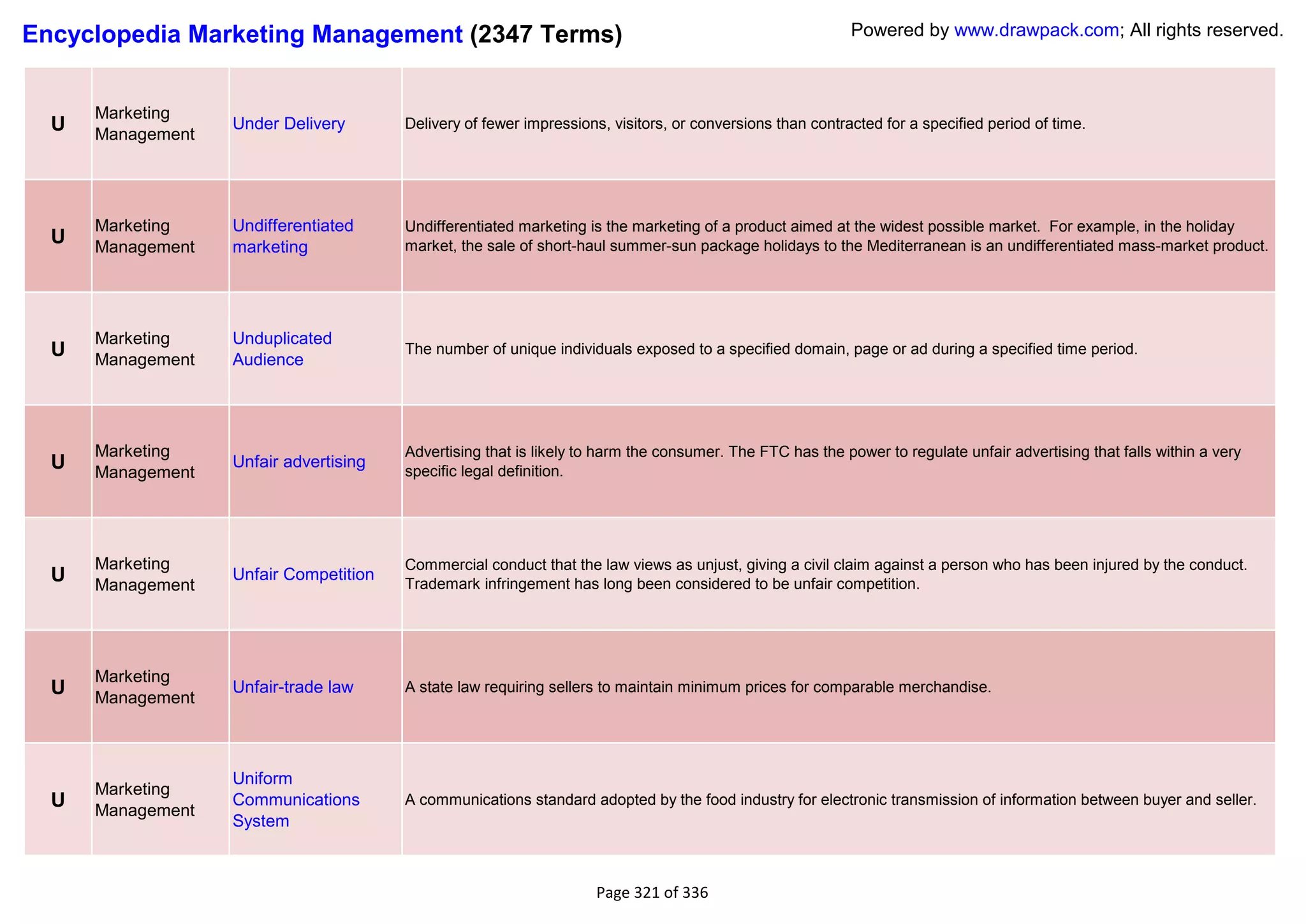This screenshot has height=924, width=1306.
Task: Click Marketing Management in Uniform Communications row
Action: coord(145,800)
